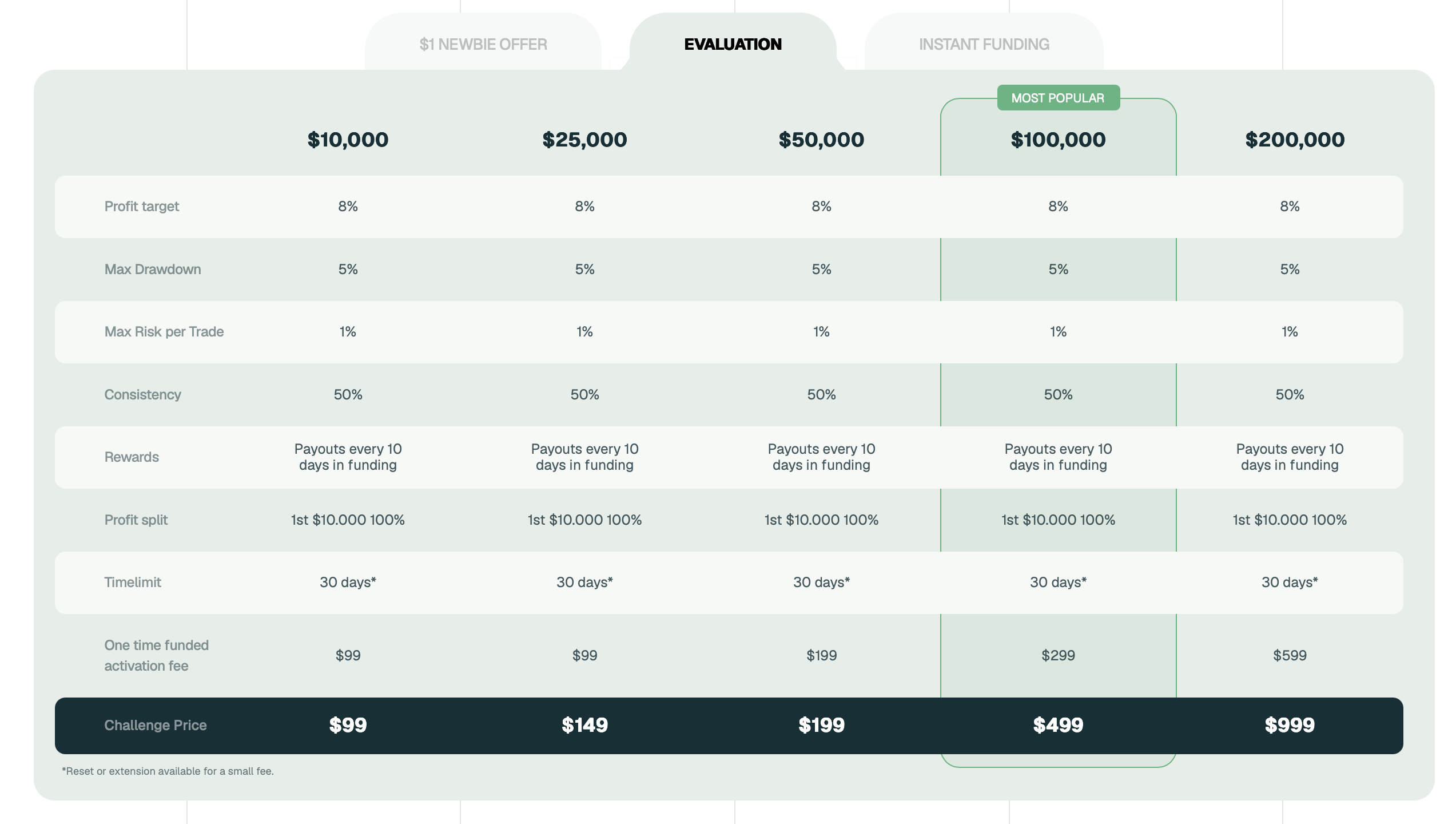
Task: Choose the $50,000 account option
Action: (x=820, y=139)
